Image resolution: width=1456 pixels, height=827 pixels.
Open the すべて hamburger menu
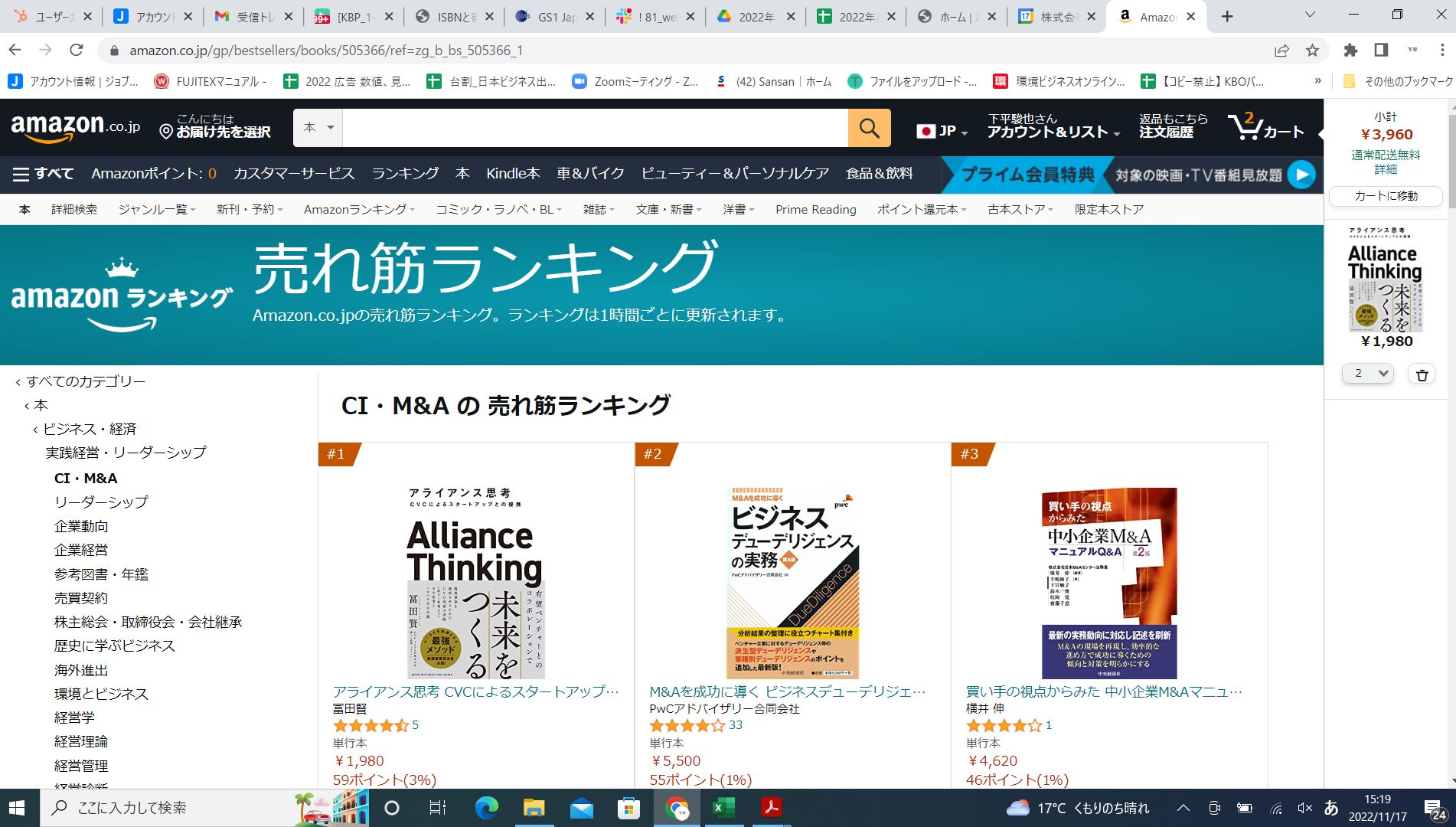43,174
